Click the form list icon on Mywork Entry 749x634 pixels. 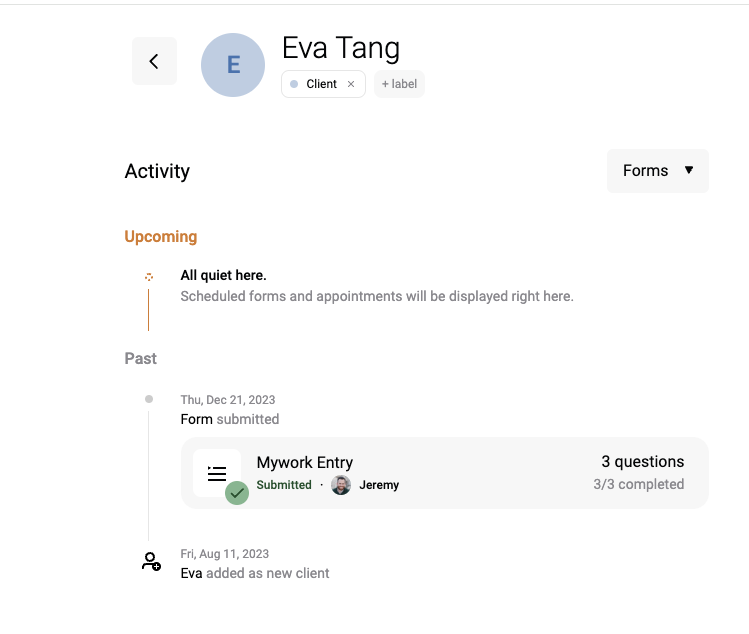pyautogui.click(x=217, y=473)
